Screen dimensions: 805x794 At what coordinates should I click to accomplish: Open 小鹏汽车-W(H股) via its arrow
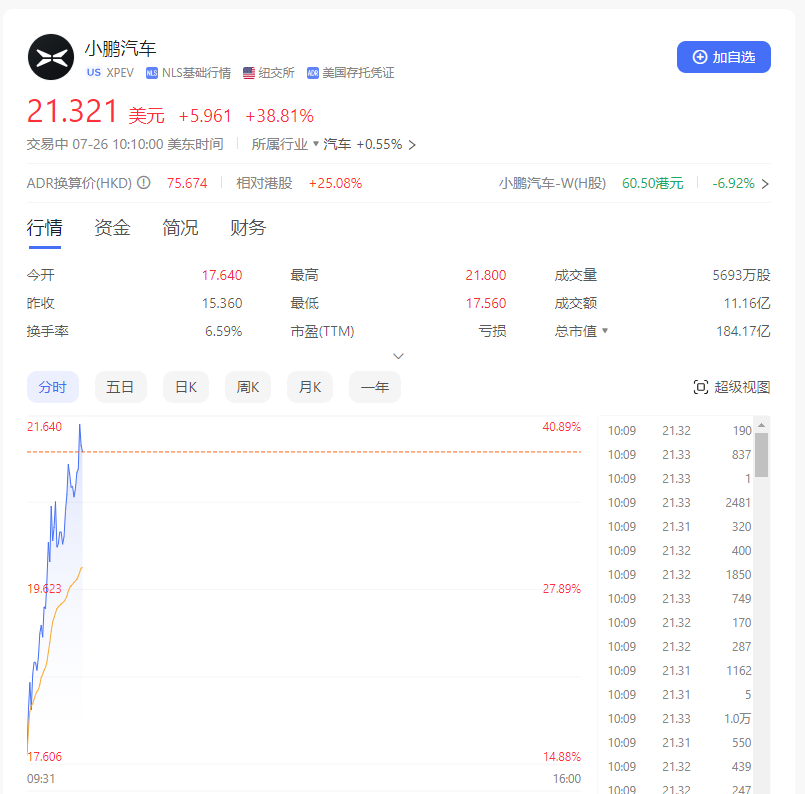[x=765, y=183]
